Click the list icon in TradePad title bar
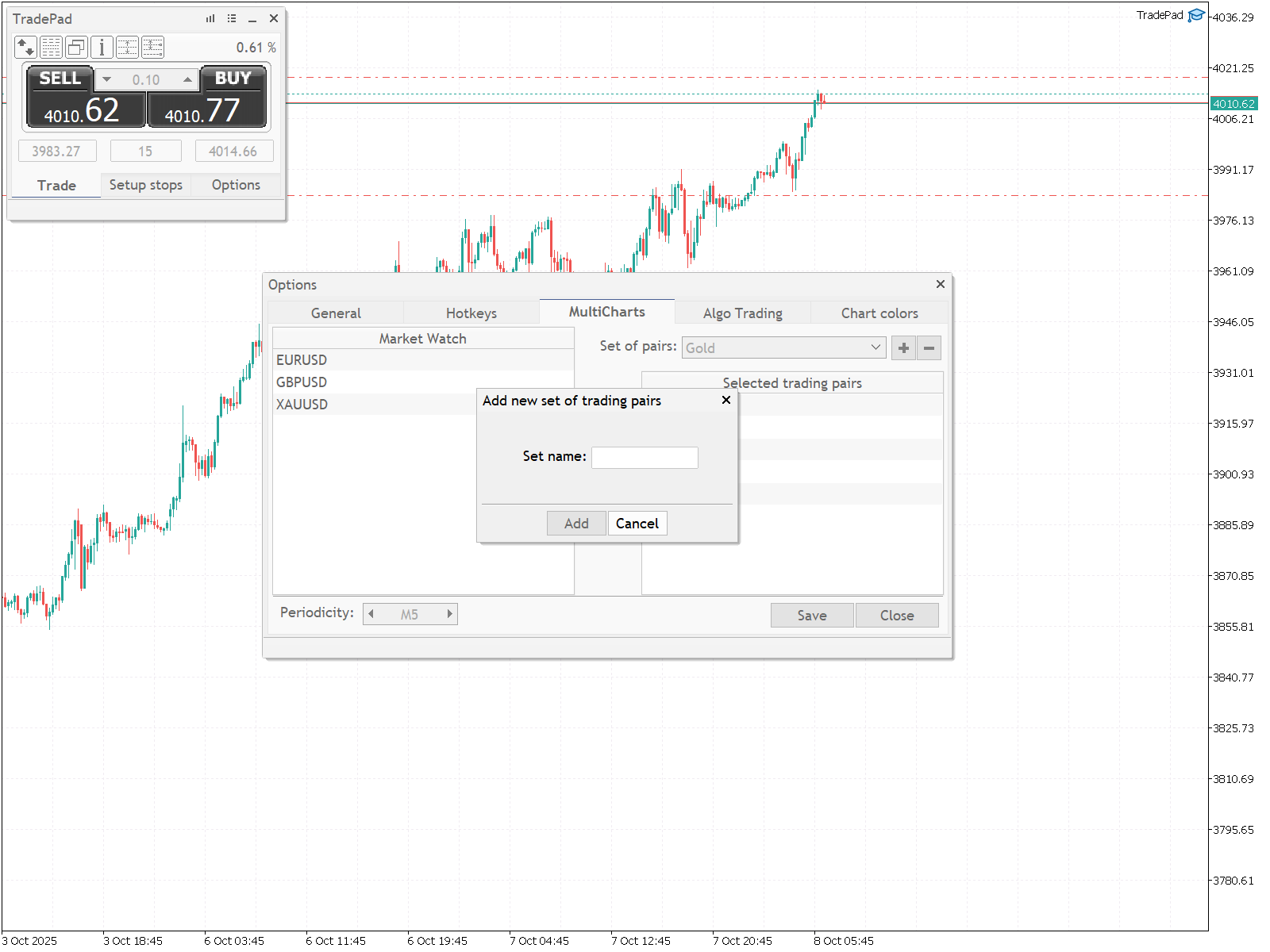 (x=232, y=18)
